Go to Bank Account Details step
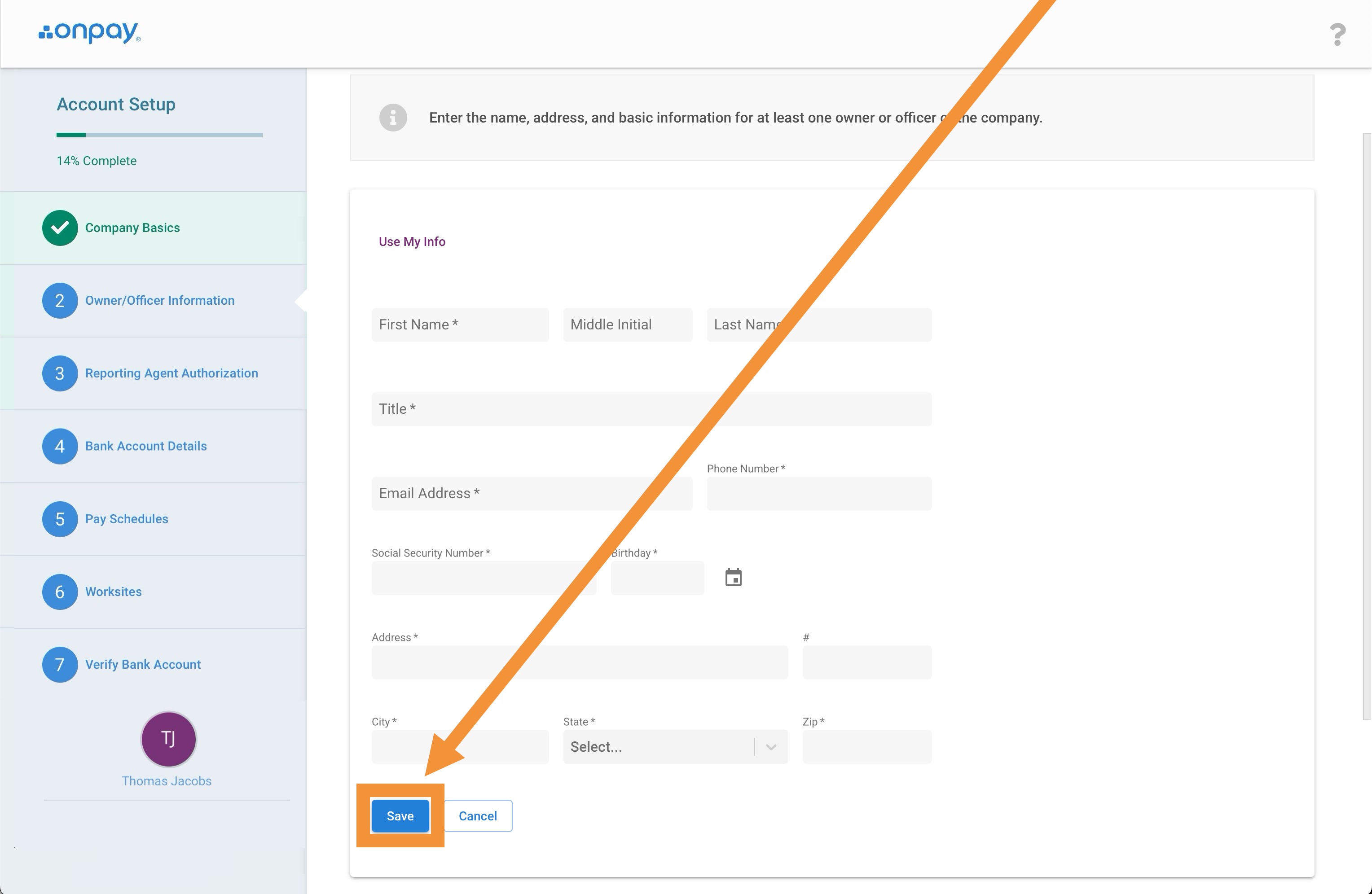Image resolution: width=1372 pixels, height=894 pixels. click(146, 446)
